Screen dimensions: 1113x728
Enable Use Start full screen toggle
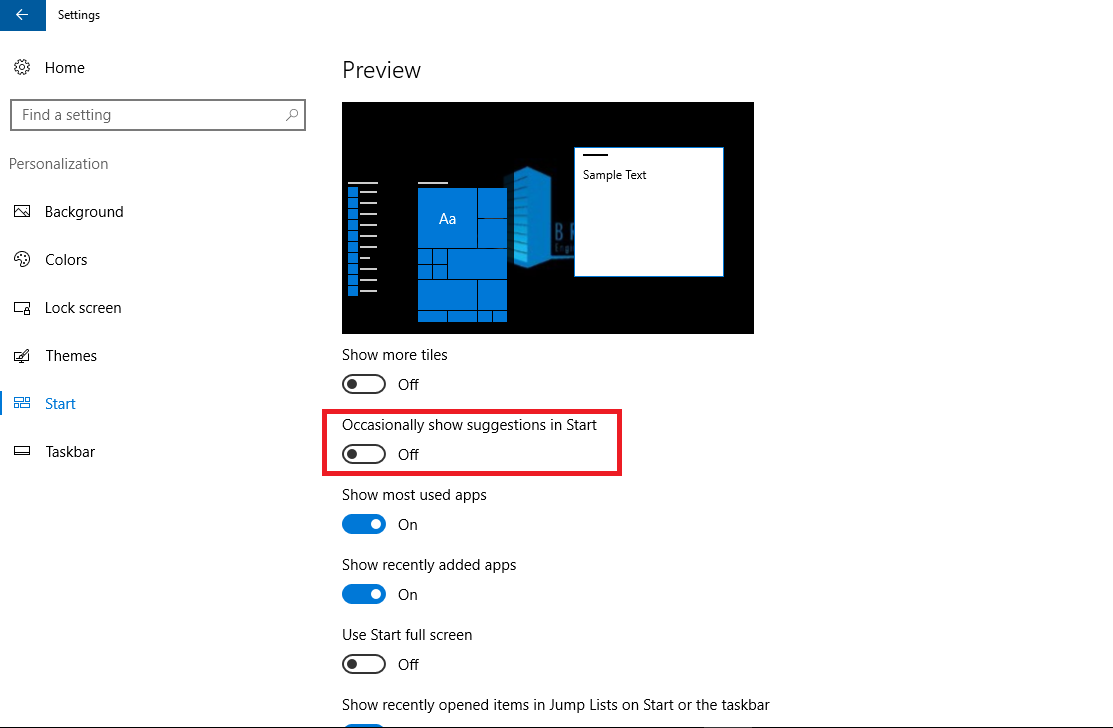(363, 664)
